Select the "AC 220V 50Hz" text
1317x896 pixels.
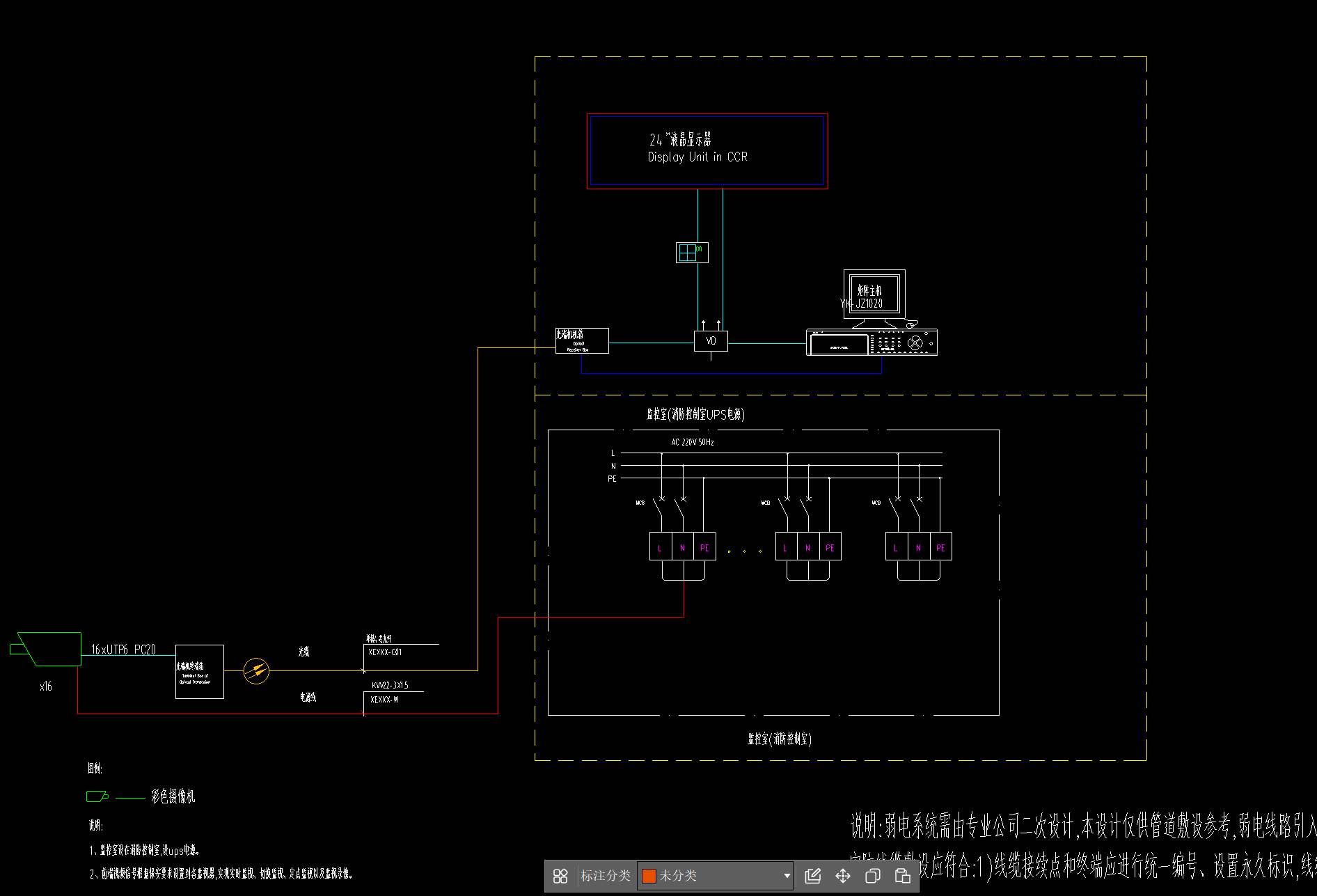693,442
